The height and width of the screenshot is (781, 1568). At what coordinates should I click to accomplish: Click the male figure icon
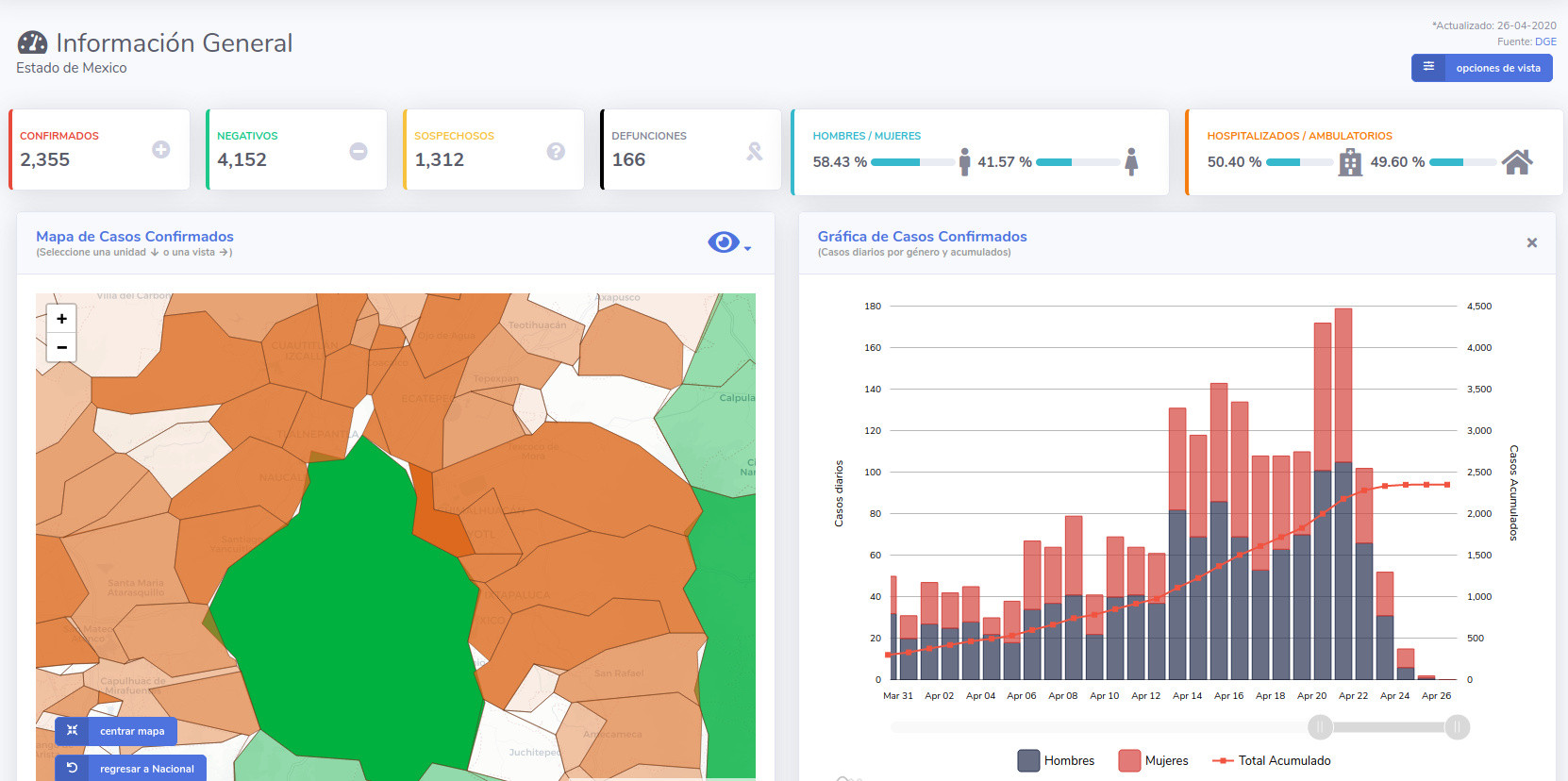tap(964, 162)
